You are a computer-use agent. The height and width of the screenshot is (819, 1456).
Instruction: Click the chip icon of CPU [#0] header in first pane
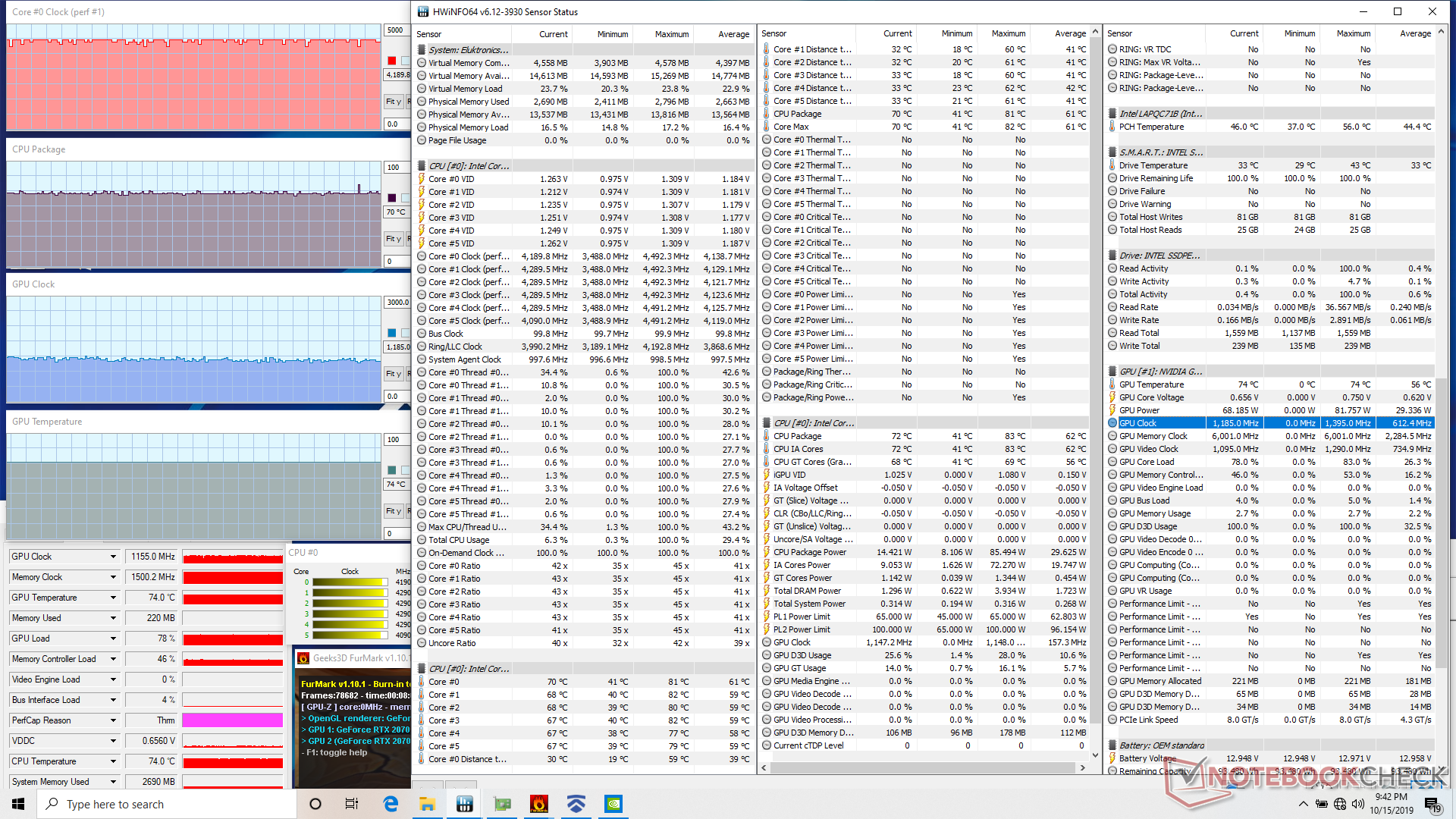tap(422, 166)
